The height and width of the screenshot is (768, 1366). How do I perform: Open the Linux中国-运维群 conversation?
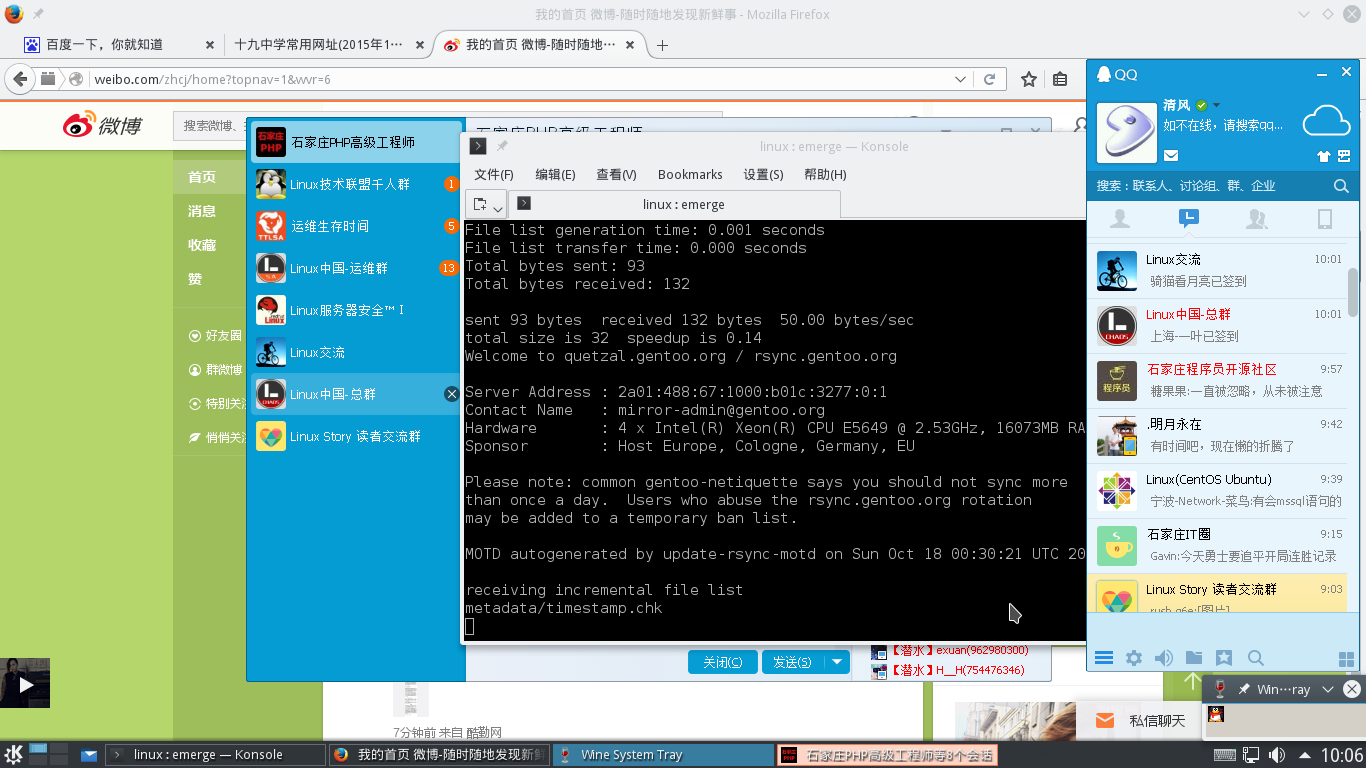(339, 268)
